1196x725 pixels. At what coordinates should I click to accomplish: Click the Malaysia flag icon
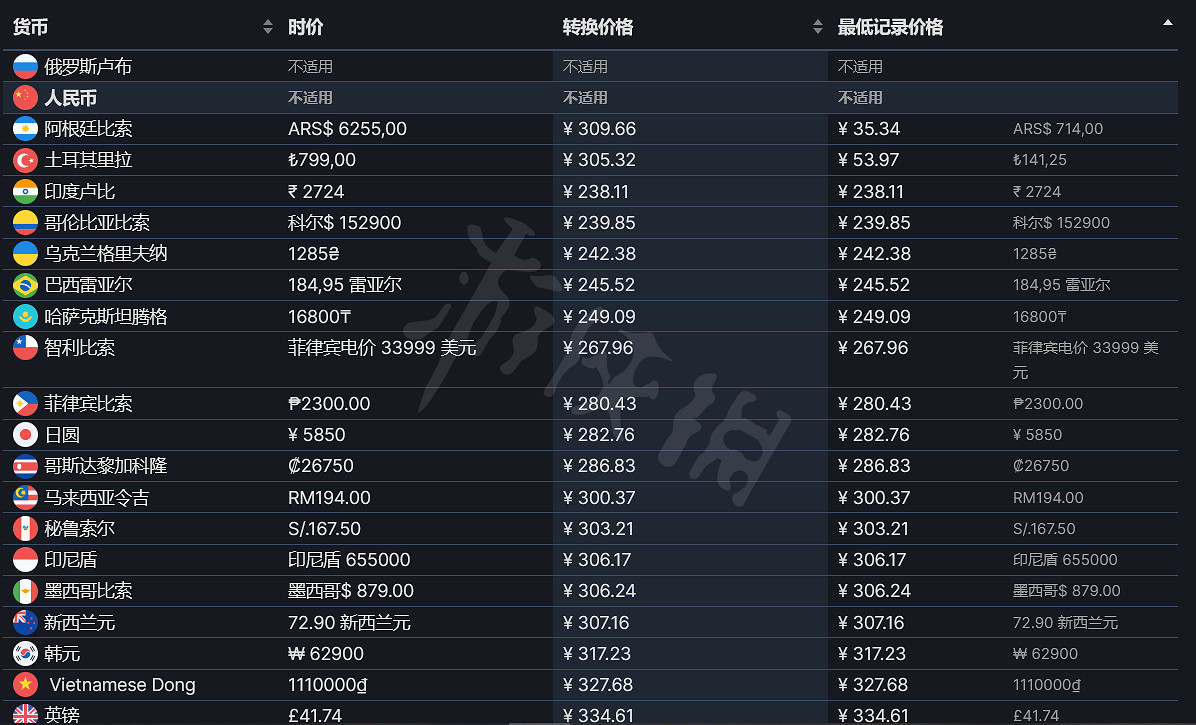point(25,498)
